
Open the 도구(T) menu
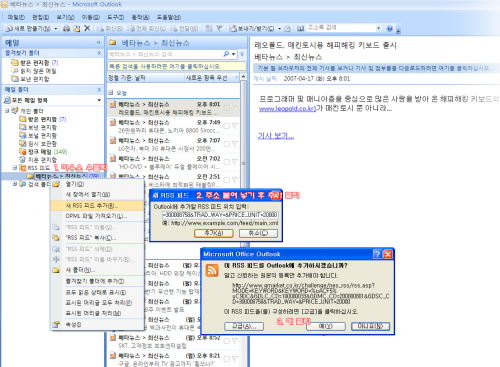coord(115,17)
